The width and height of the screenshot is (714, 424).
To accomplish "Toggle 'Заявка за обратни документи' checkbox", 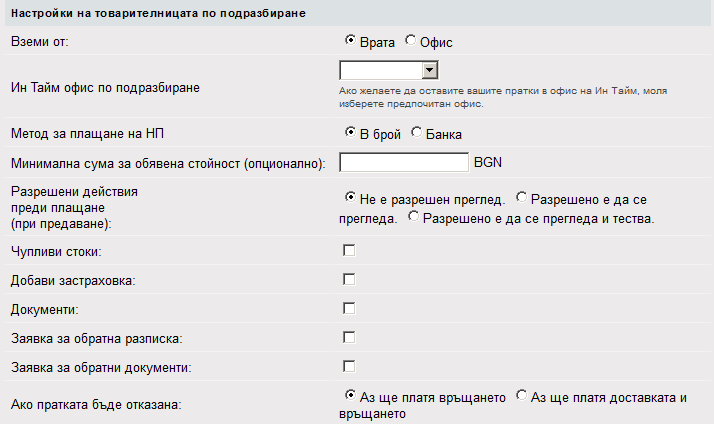I will click(x=350, y=366).
